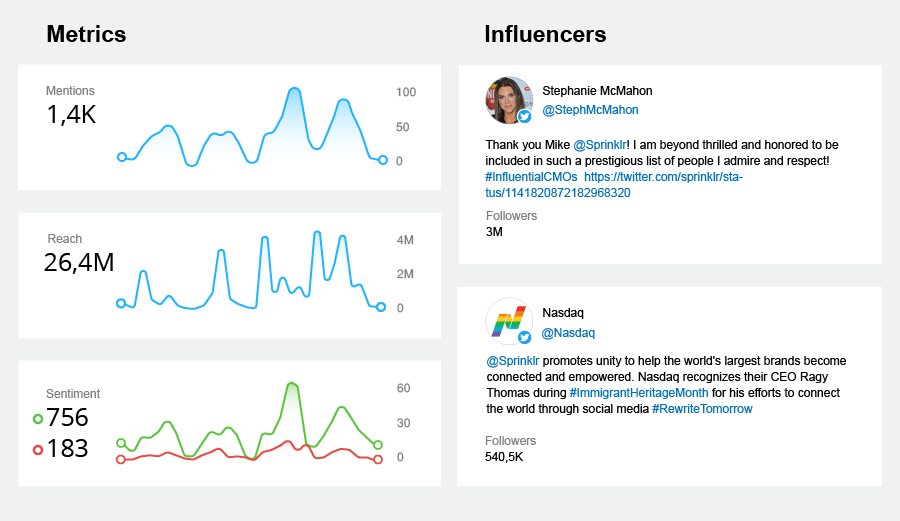Open the #InfluentialCMOs hashtag
The height and width of the screenshot is (521, 900).
tap(531, 177)
